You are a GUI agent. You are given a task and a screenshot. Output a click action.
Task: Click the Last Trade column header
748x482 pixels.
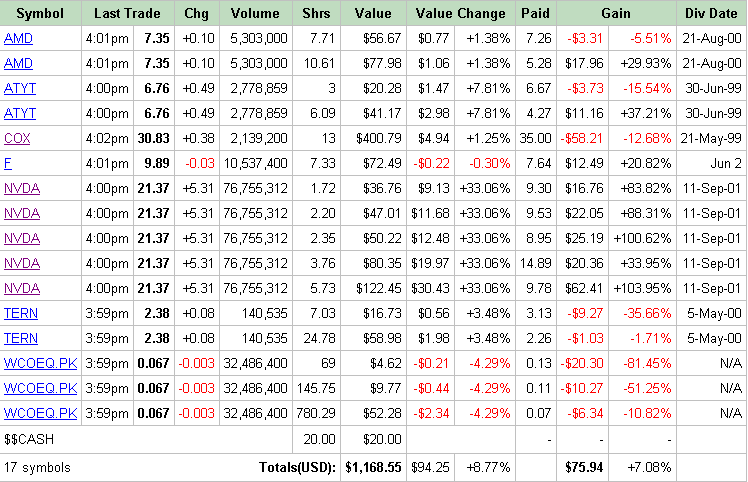(127, 13)
